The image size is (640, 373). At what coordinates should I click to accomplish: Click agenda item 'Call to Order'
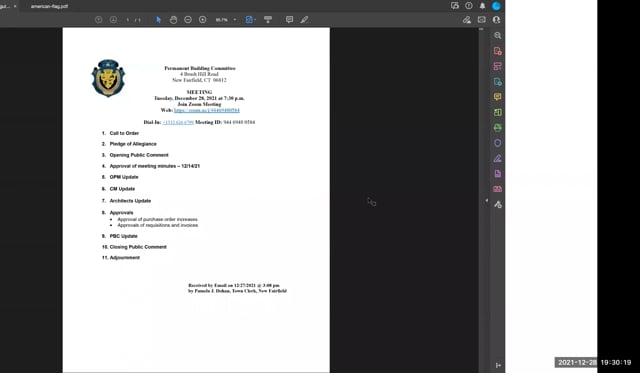(x=124, y=133)
